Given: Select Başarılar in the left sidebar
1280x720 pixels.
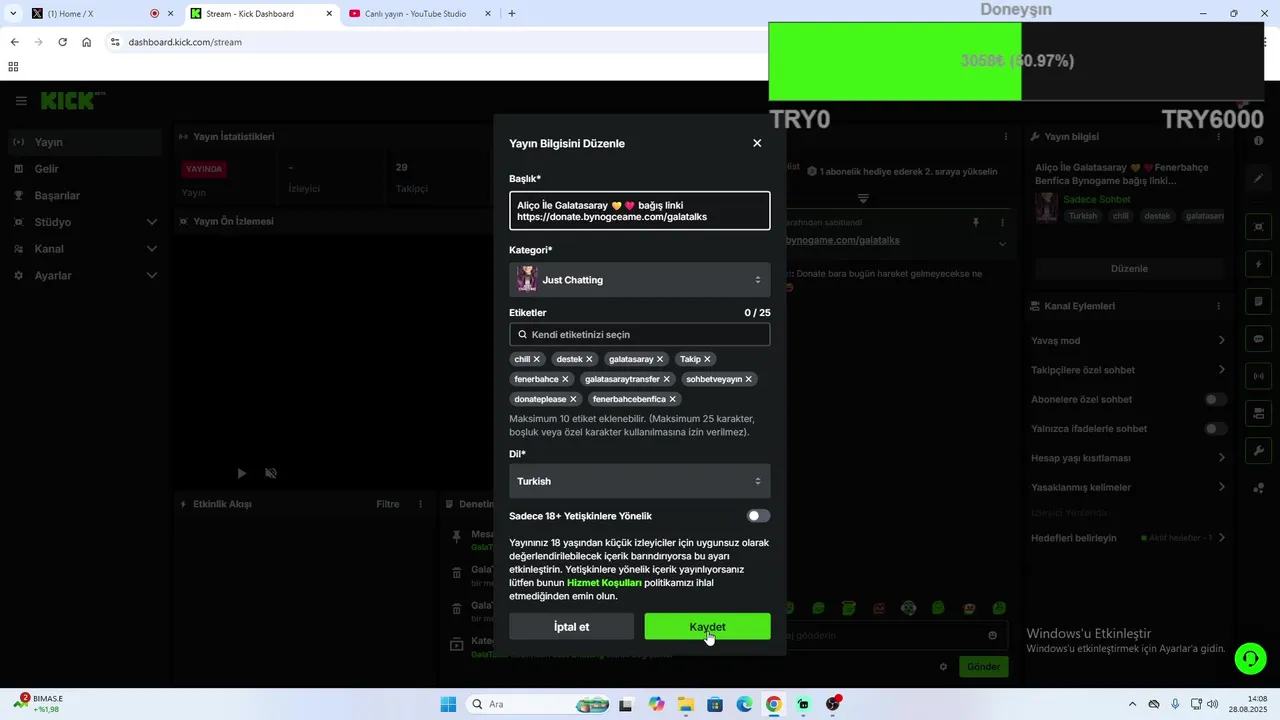Looking at the screenshot, I should point(85,196).
